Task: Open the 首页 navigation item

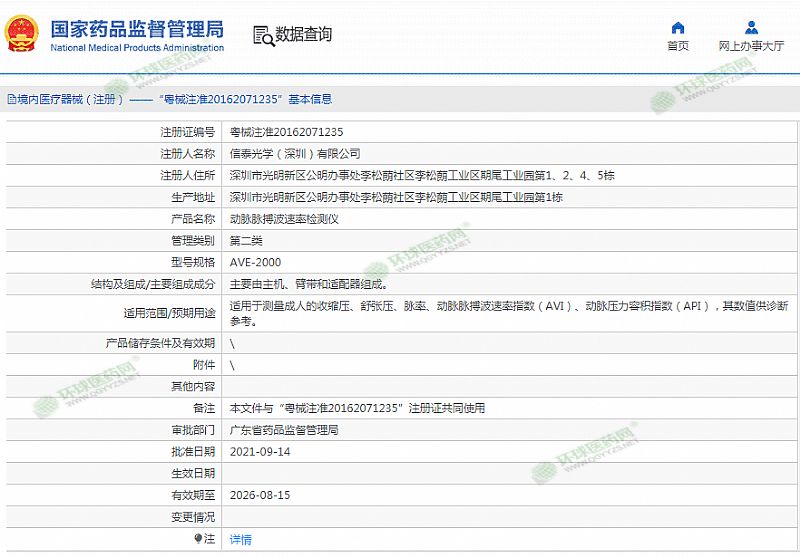Action: coord(677,46)
